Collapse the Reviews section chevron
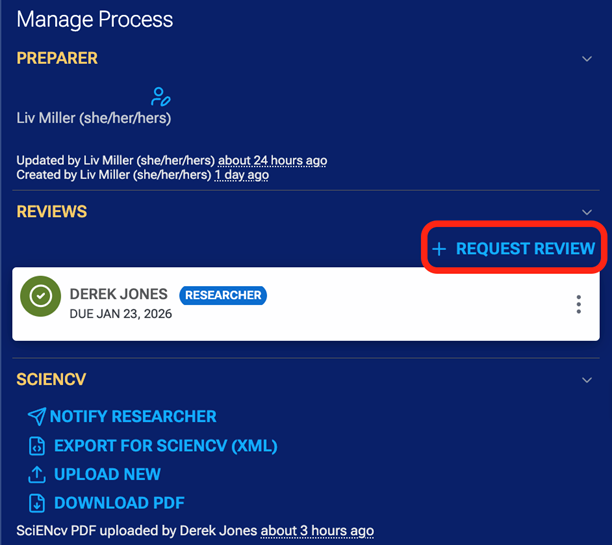The height and width of the screenshot is (545, 612). click(x=587, y=212)
